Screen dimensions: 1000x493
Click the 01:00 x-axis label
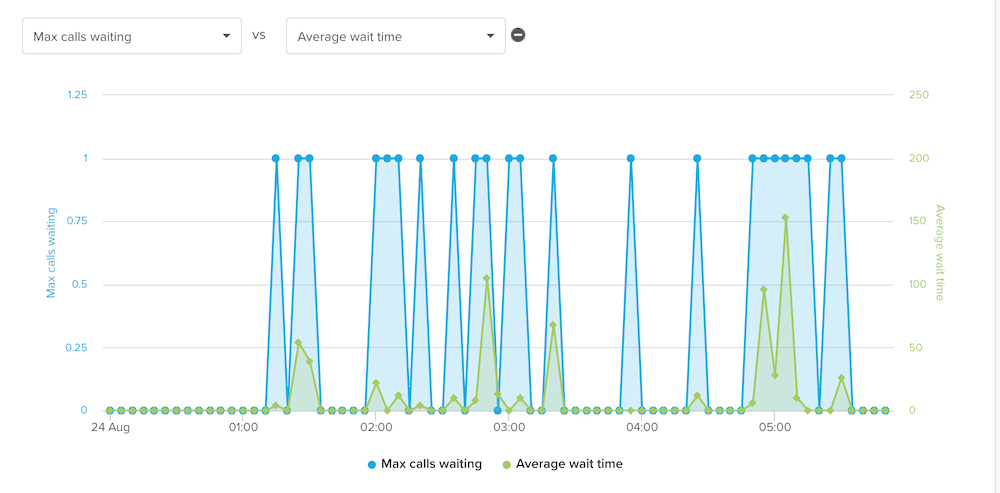tap(243, 427)
